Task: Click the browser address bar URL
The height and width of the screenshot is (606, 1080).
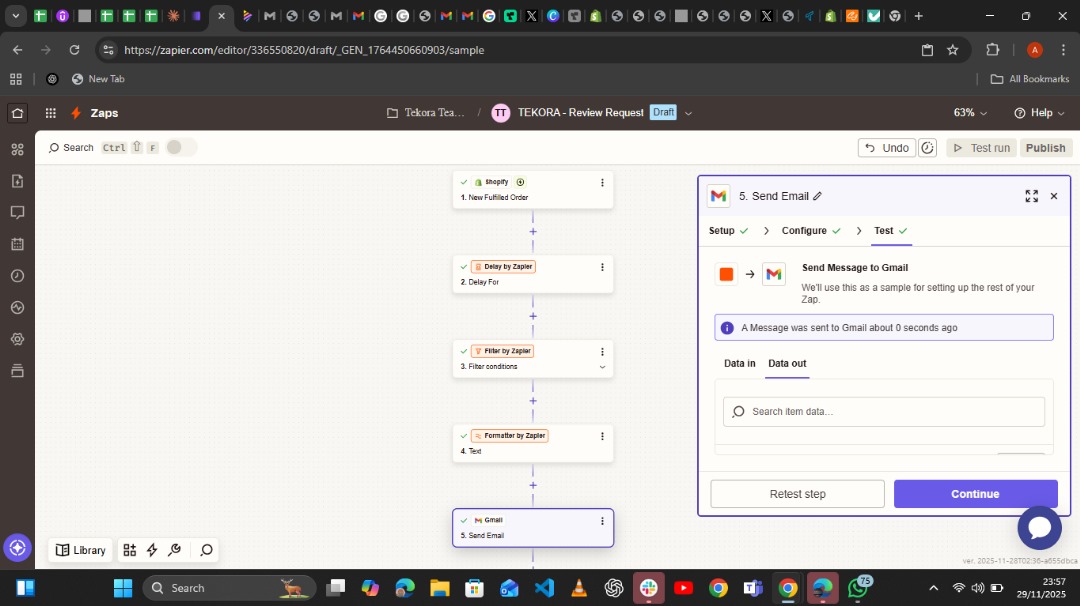Action: click(x=304, y=50)
